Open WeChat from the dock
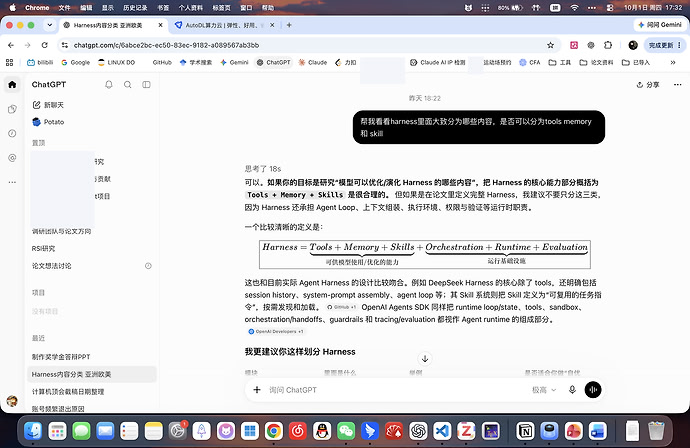The image size is (690, 448). (346, 431)
